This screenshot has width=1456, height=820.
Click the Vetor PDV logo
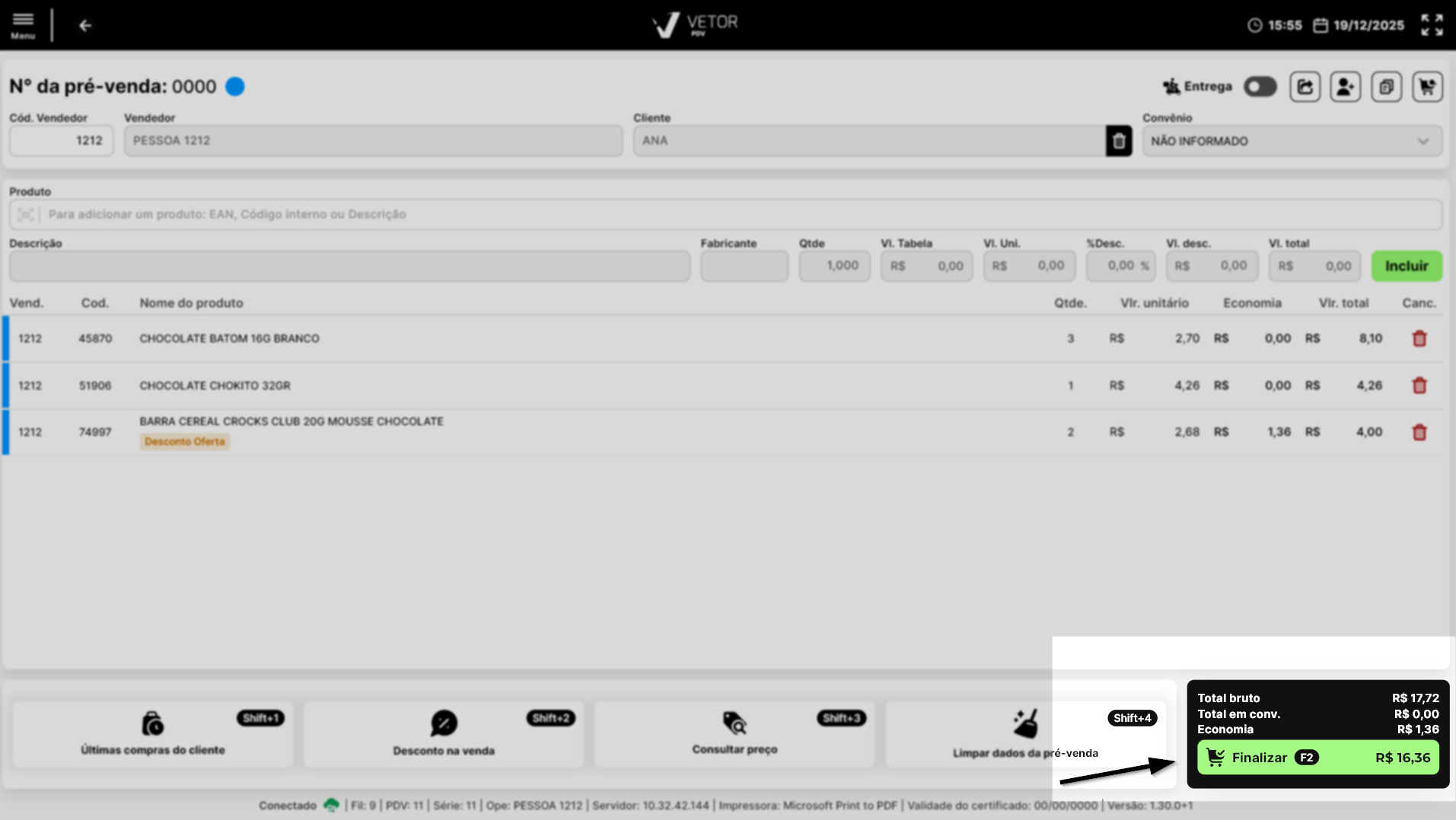pos(695,24)
